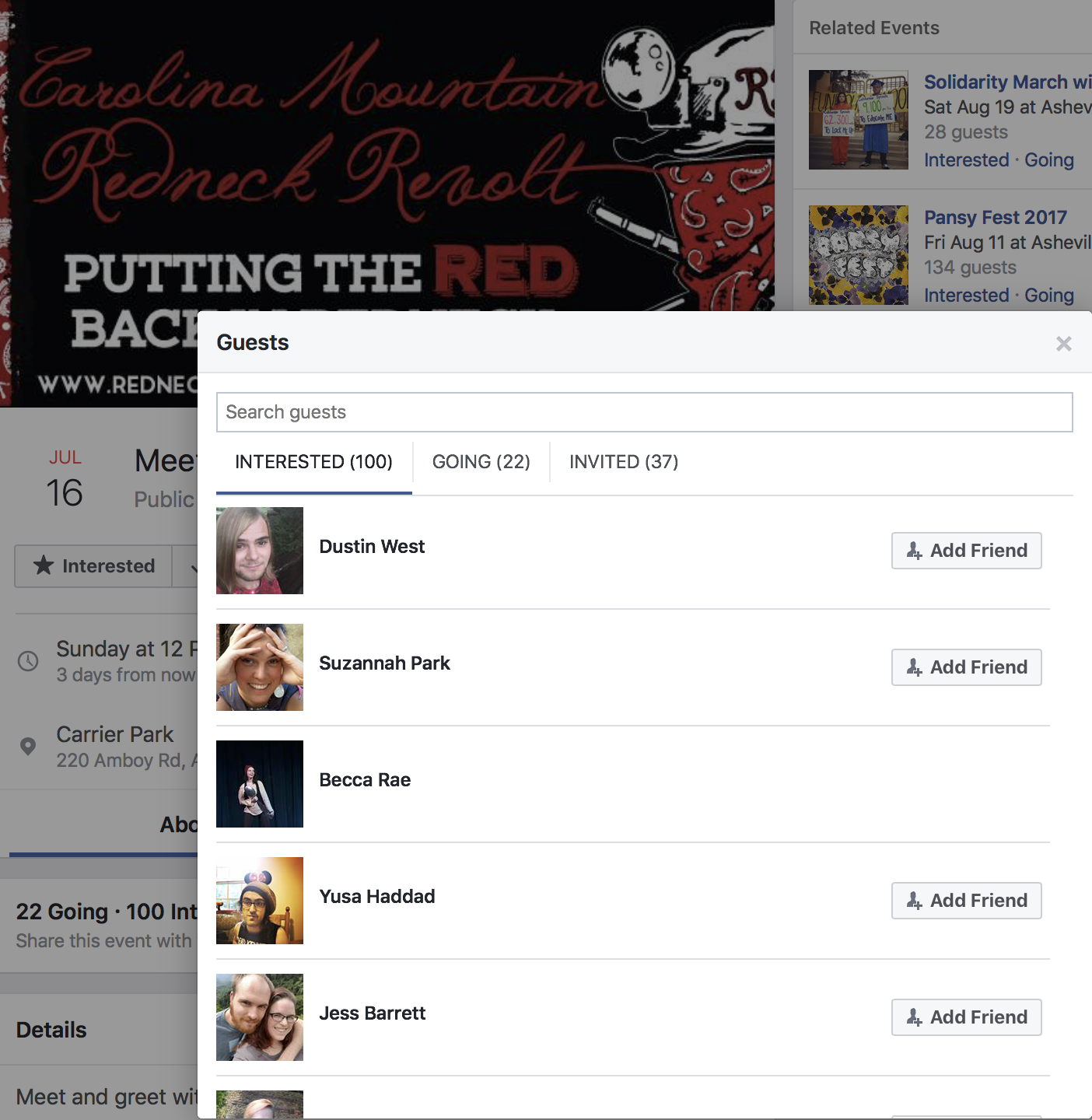Click Becca Rae's profile thumbnail
The image size is (1092, 1120).
coord(260,784)
